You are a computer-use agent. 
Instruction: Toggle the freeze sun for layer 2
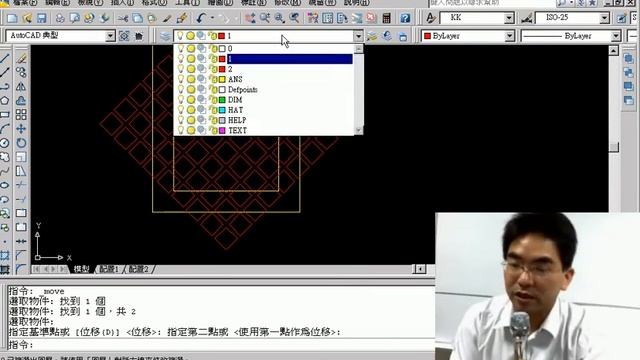191,69
